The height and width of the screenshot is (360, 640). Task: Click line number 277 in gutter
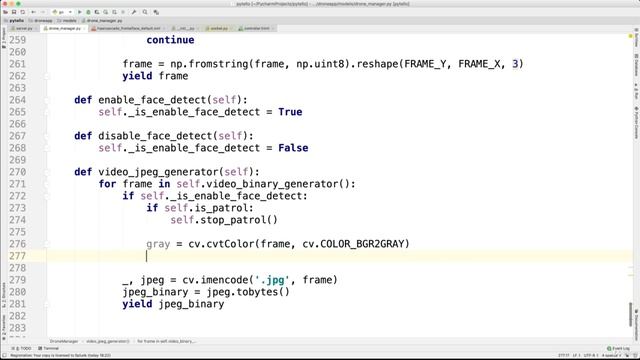point(18,256)
